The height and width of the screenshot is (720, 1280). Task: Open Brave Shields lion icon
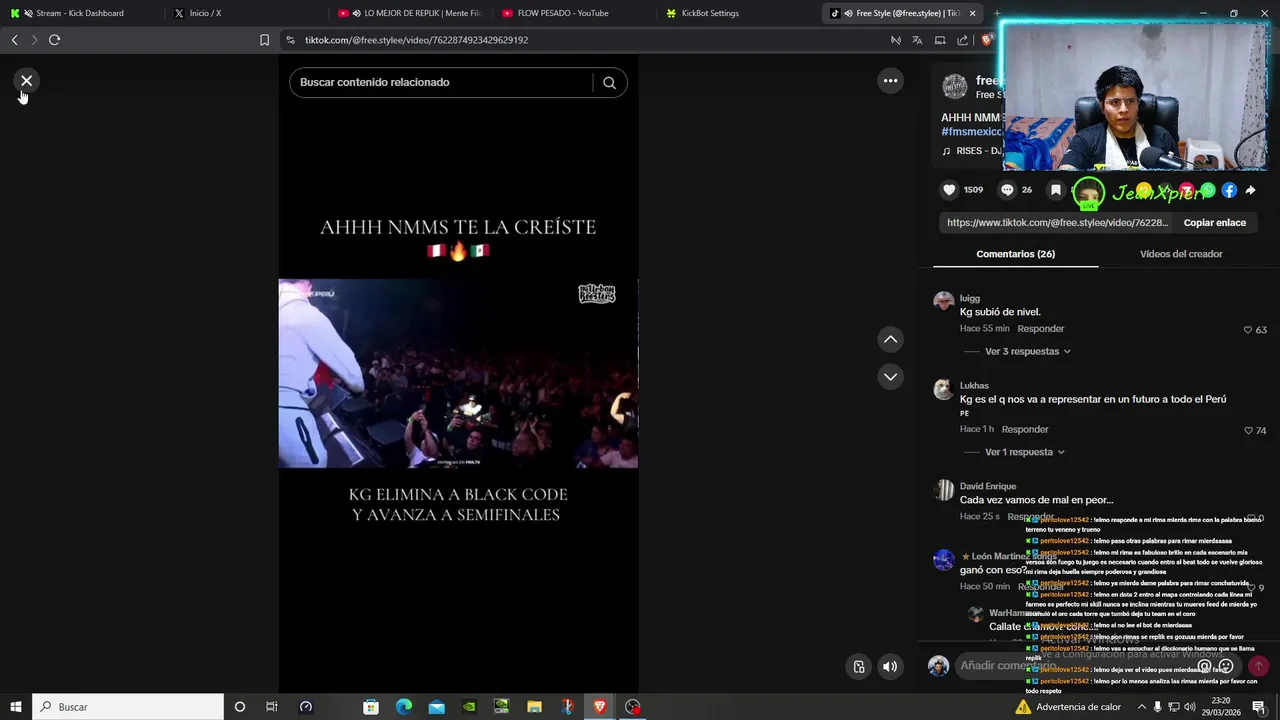[x=986, y=40]
